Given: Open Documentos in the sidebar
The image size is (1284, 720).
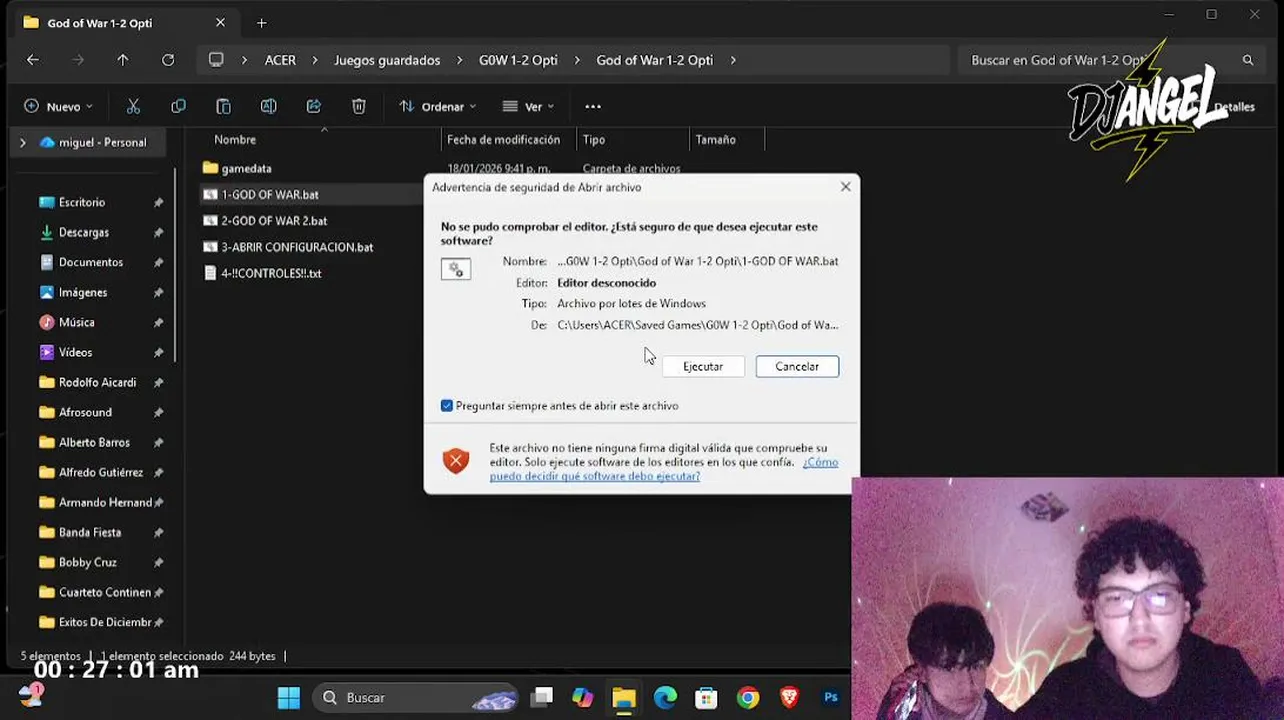Looking at the screenshot, I should click(91, 262).
